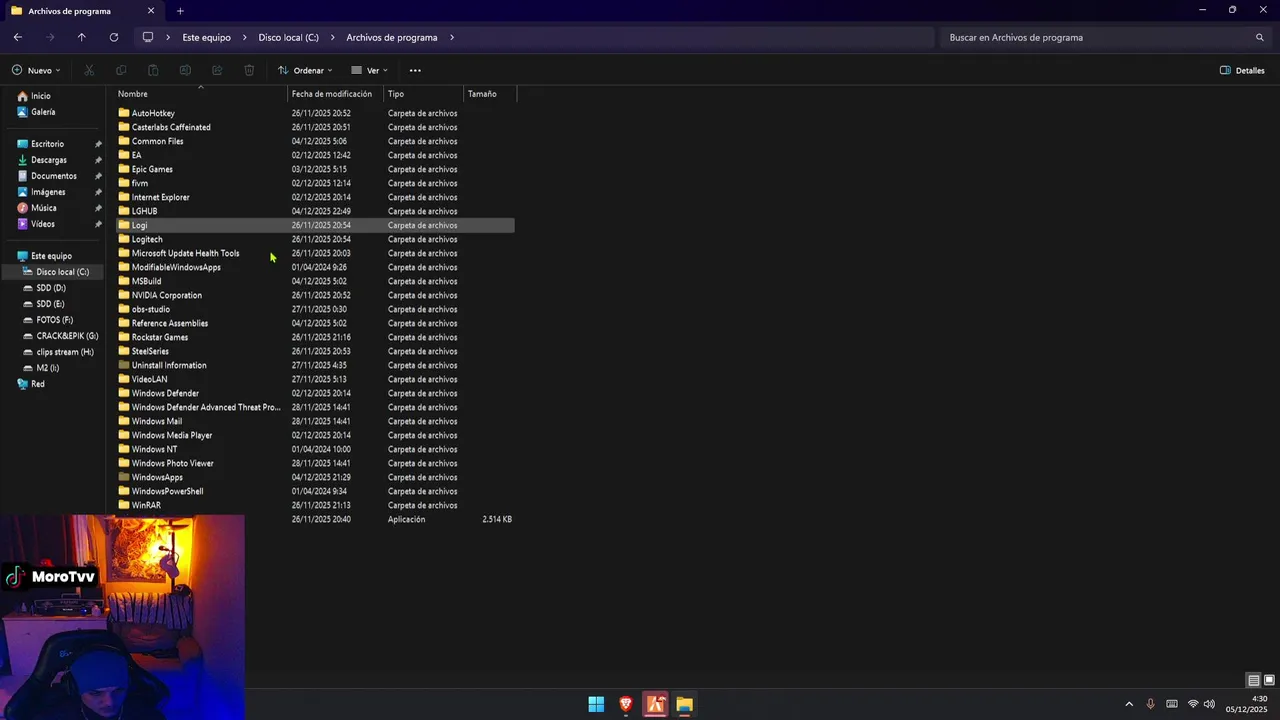The height and width of the screenshot is (720, 1280).
Task: Show hidden system tray icons
Action: click(1129, 704)
